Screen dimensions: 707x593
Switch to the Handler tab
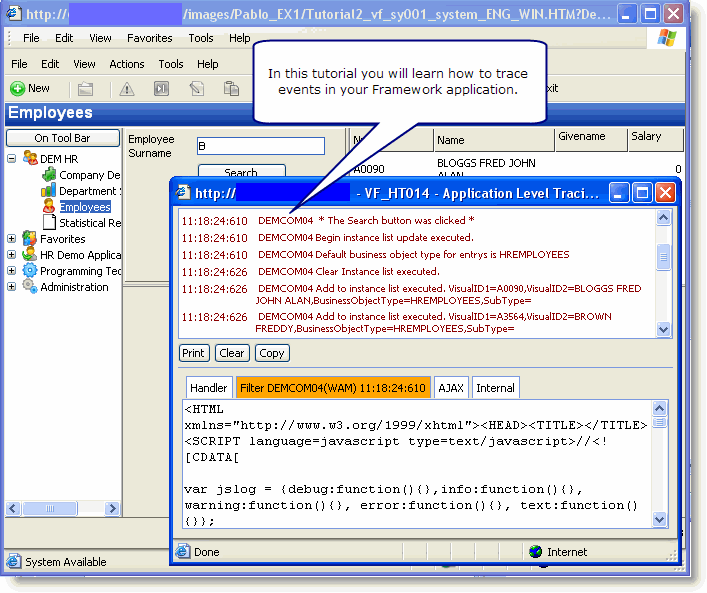pyautogui.click(x=209, y=388)
